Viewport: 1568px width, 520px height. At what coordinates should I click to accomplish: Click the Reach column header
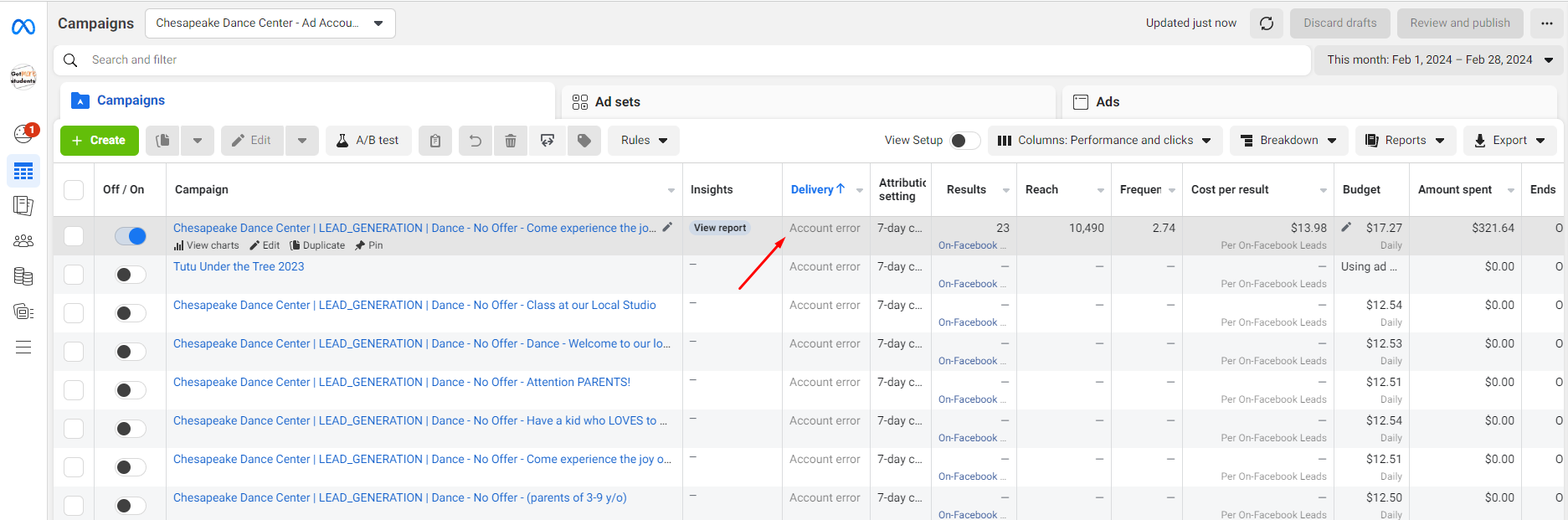pyautogui.click(x=1041, y=189)
